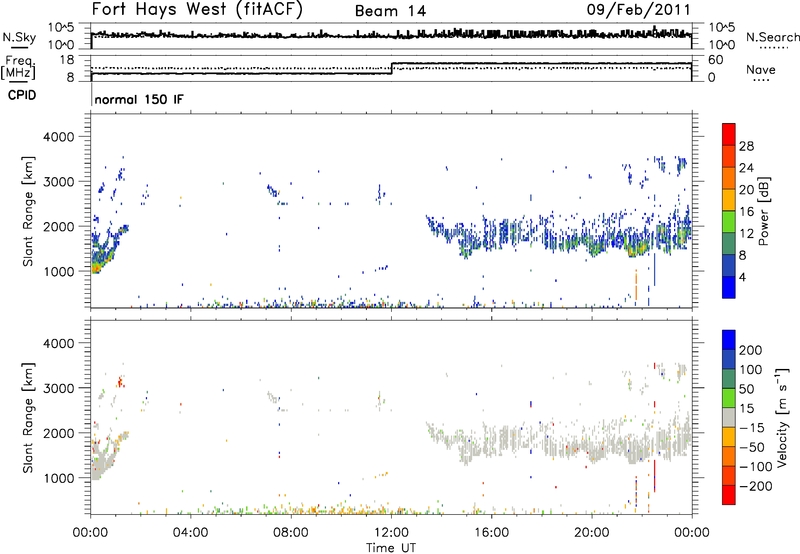Click the '12:00' time tick label
Viewport: 800px width, 554px height.
coord(391,532)
